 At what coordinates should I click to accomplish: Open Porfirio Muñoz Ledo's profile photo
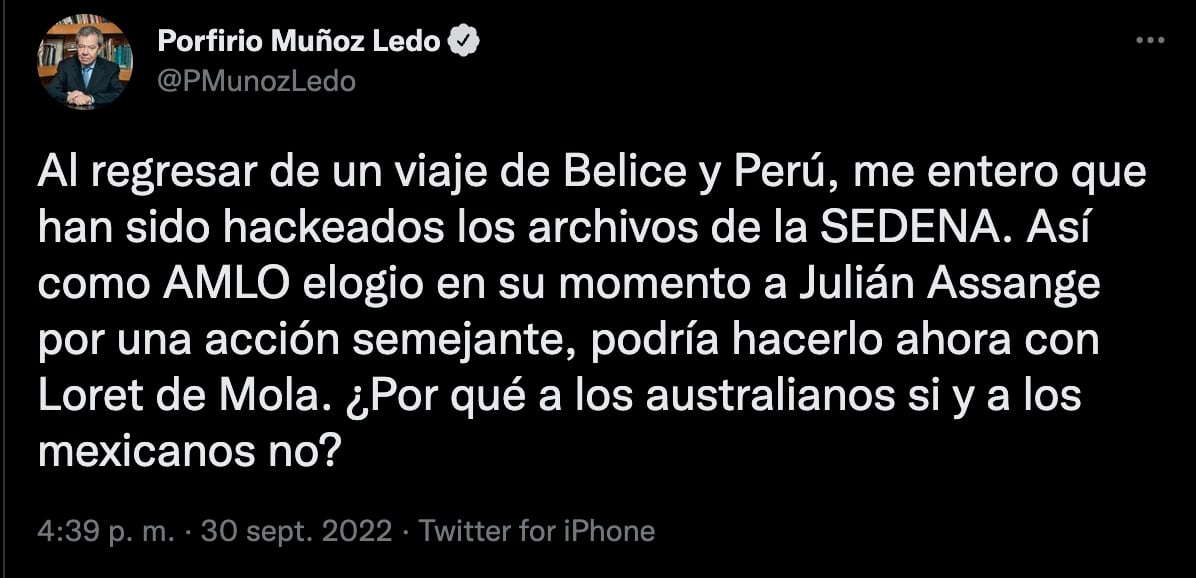tap(85, 62)
